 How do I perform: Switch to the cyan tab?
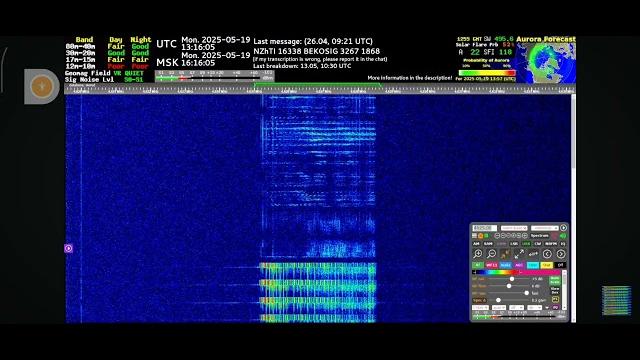[533, 265]
